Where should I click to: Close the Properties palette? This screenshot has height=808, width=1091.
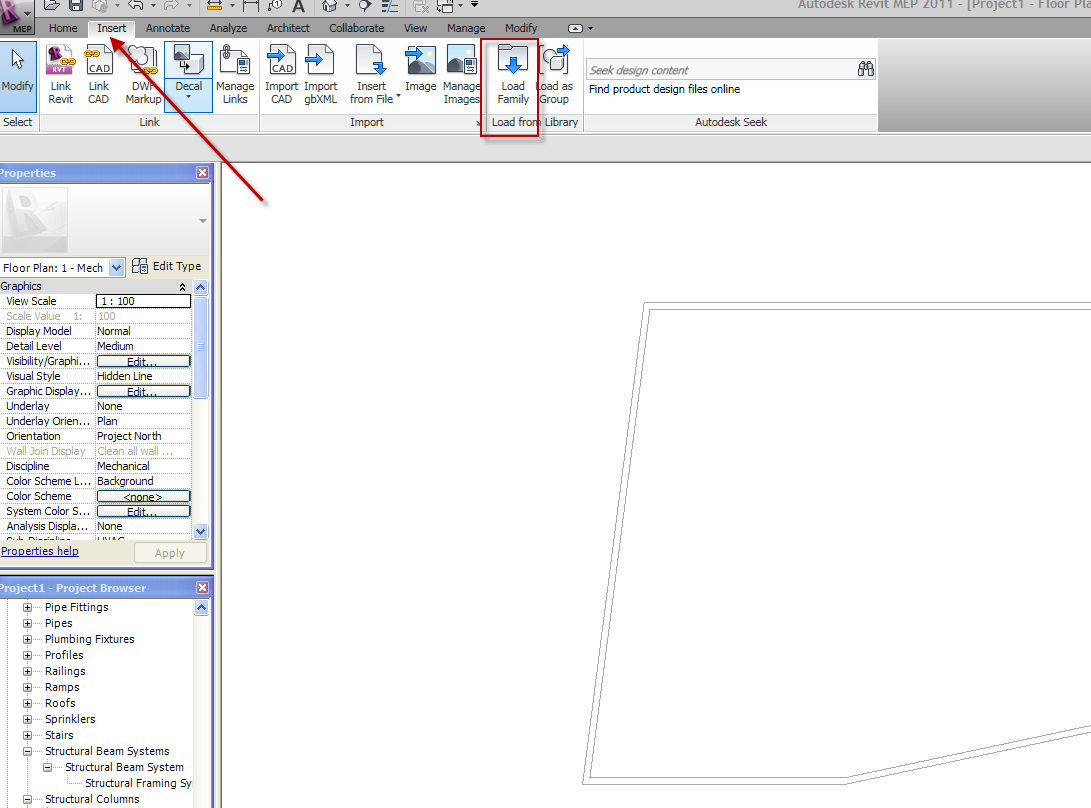click(202, 173)
